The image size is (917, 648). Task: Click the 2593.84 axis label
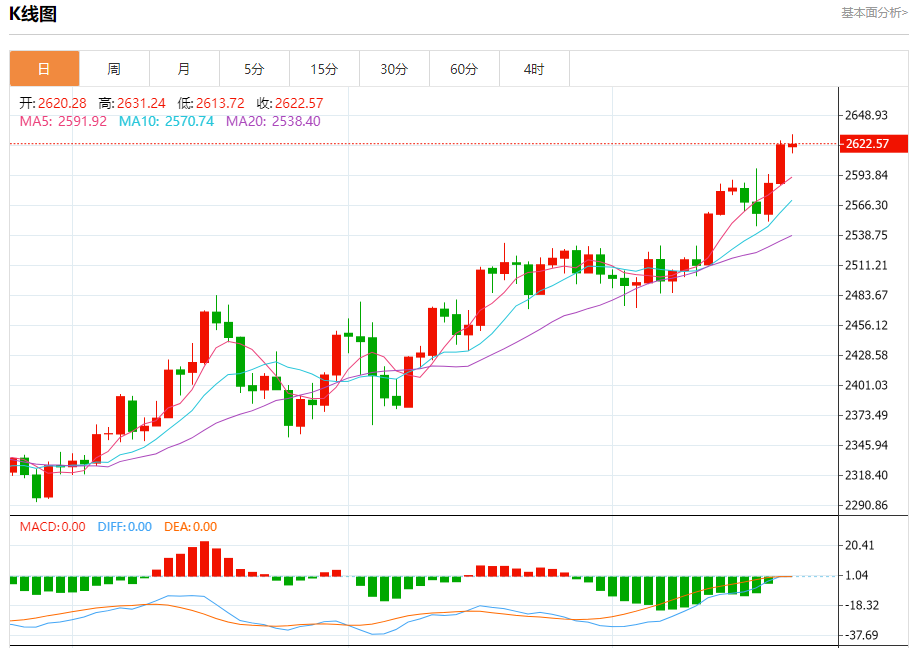(866, 175)
